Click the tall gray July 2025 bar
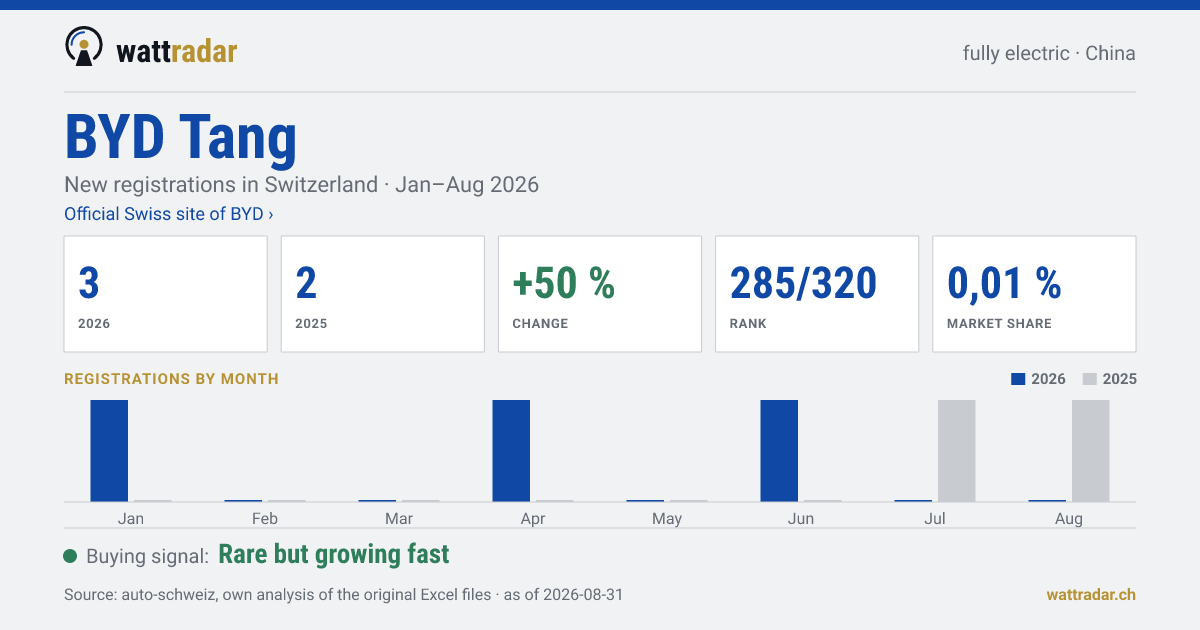Screen dimensions: 1200x630 [x=957, y=451]
